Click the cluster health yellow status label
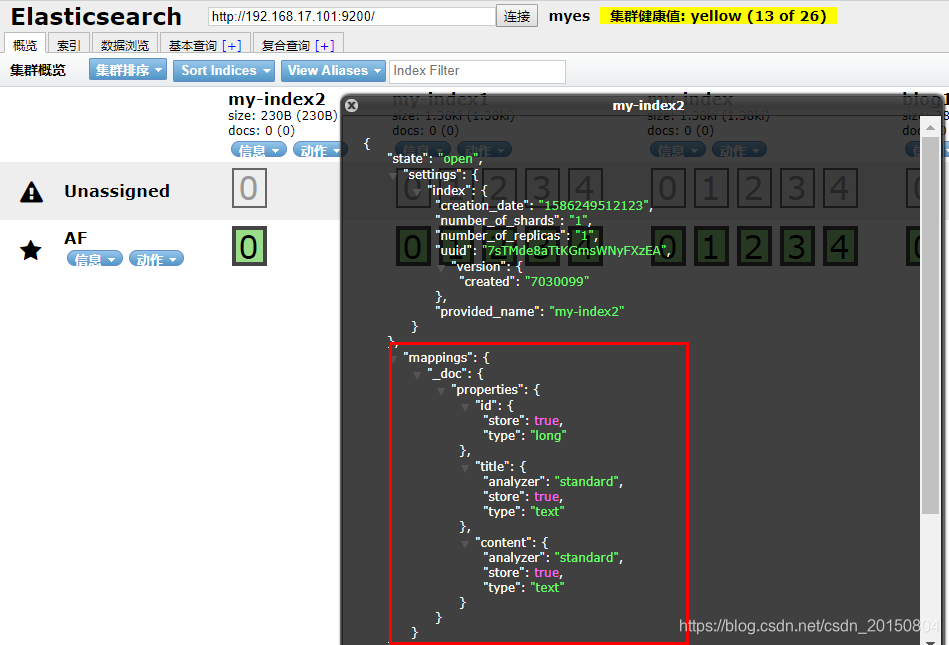Viewport: 949px width, 645px height. click(718, 16)
